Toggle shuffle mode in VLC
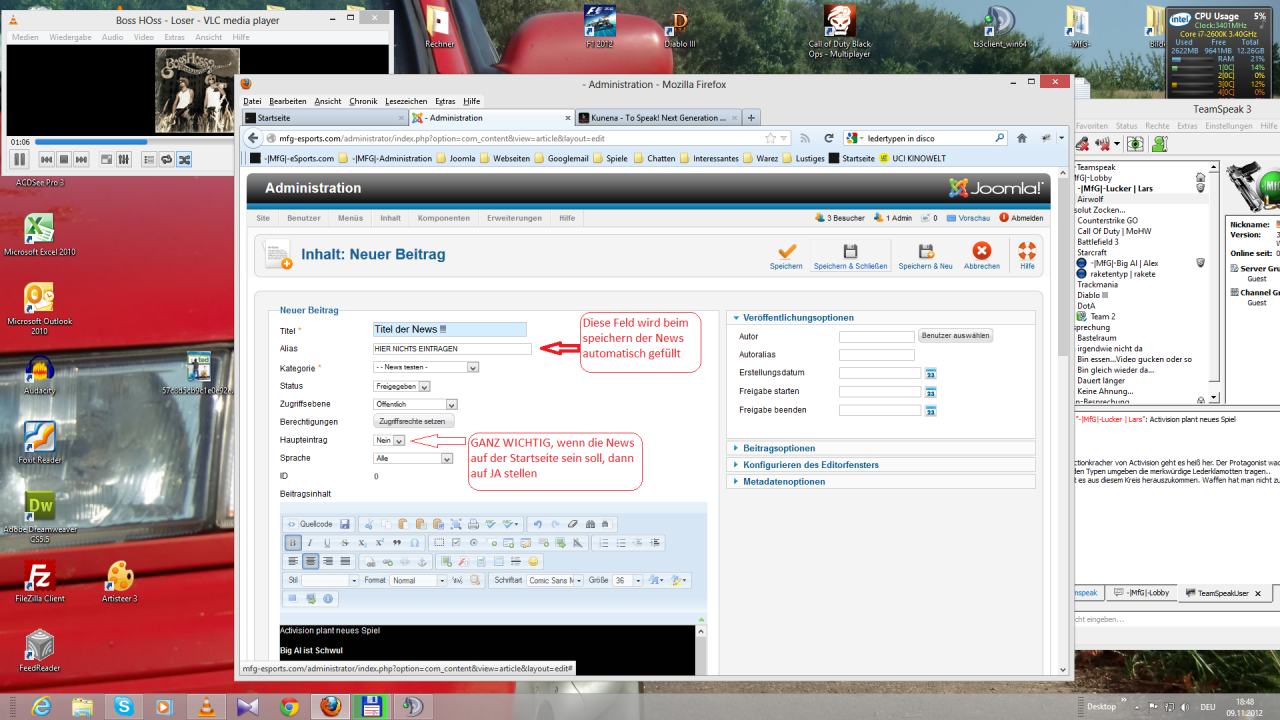Image resolution: width=1280 pixels, height=720 pixels. [x=185, y=159]
